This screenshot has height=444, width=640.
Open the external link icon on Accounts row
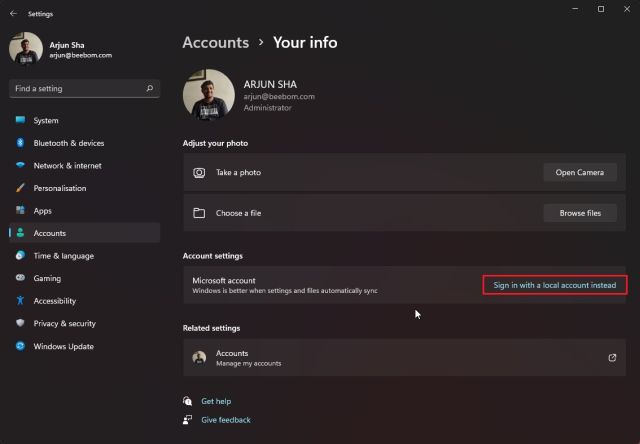(612, 357)
